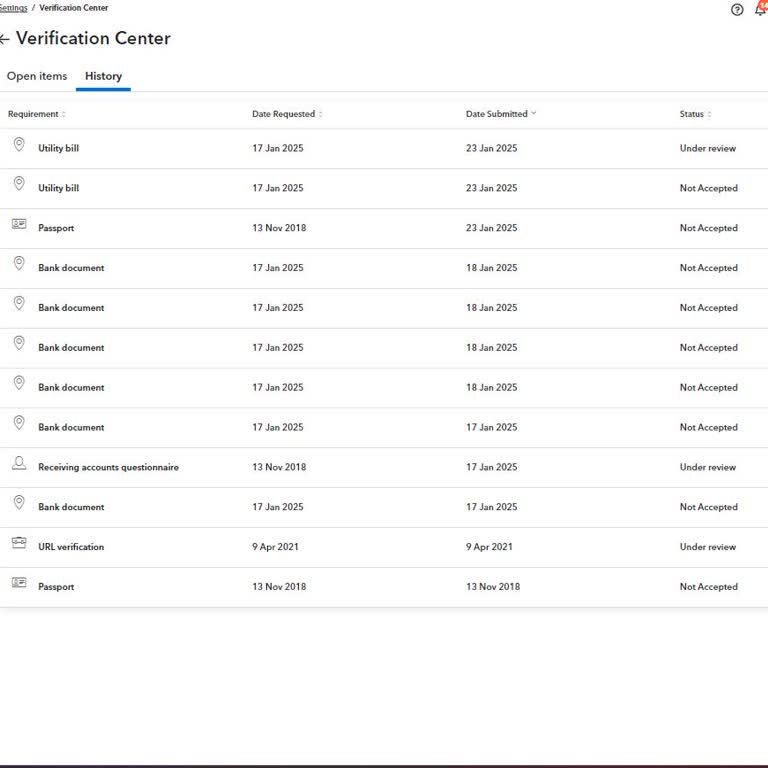Open the help question mark icon
Viewport: 768px width, 768px height.
(x=737, y=10)
